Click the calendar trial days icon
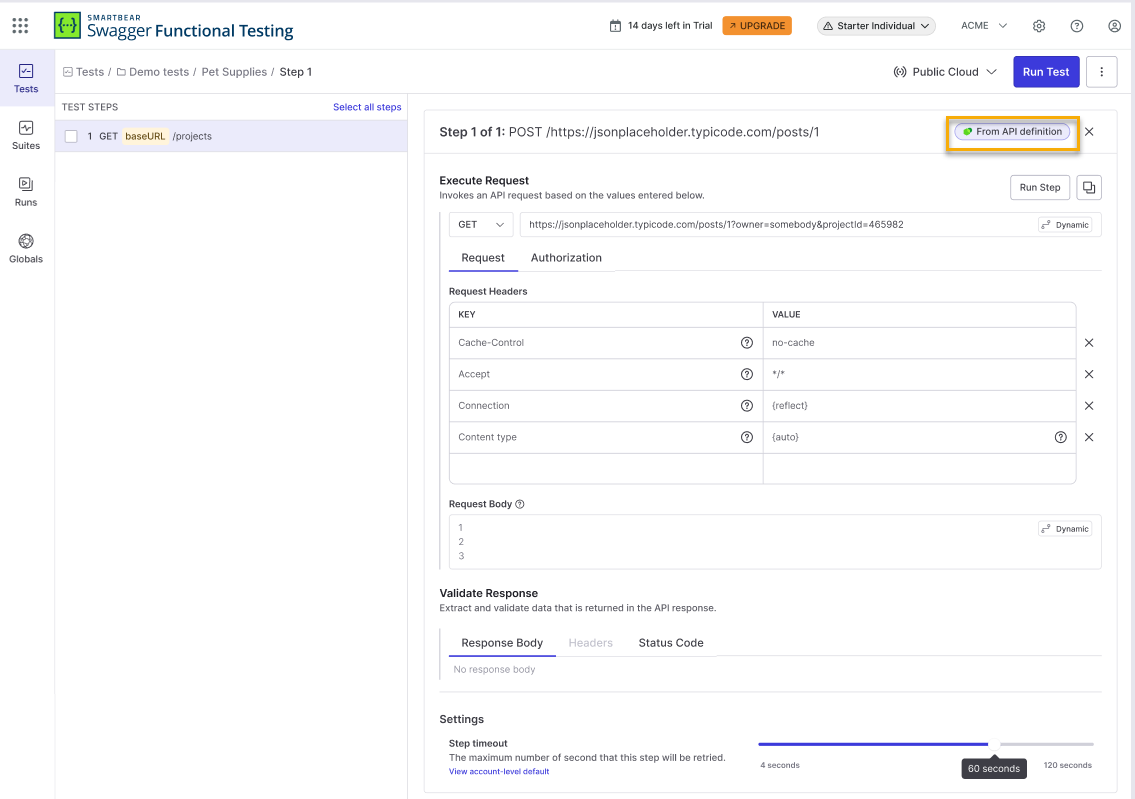This screenshot has width=1135, height=799. click(615, 26)
